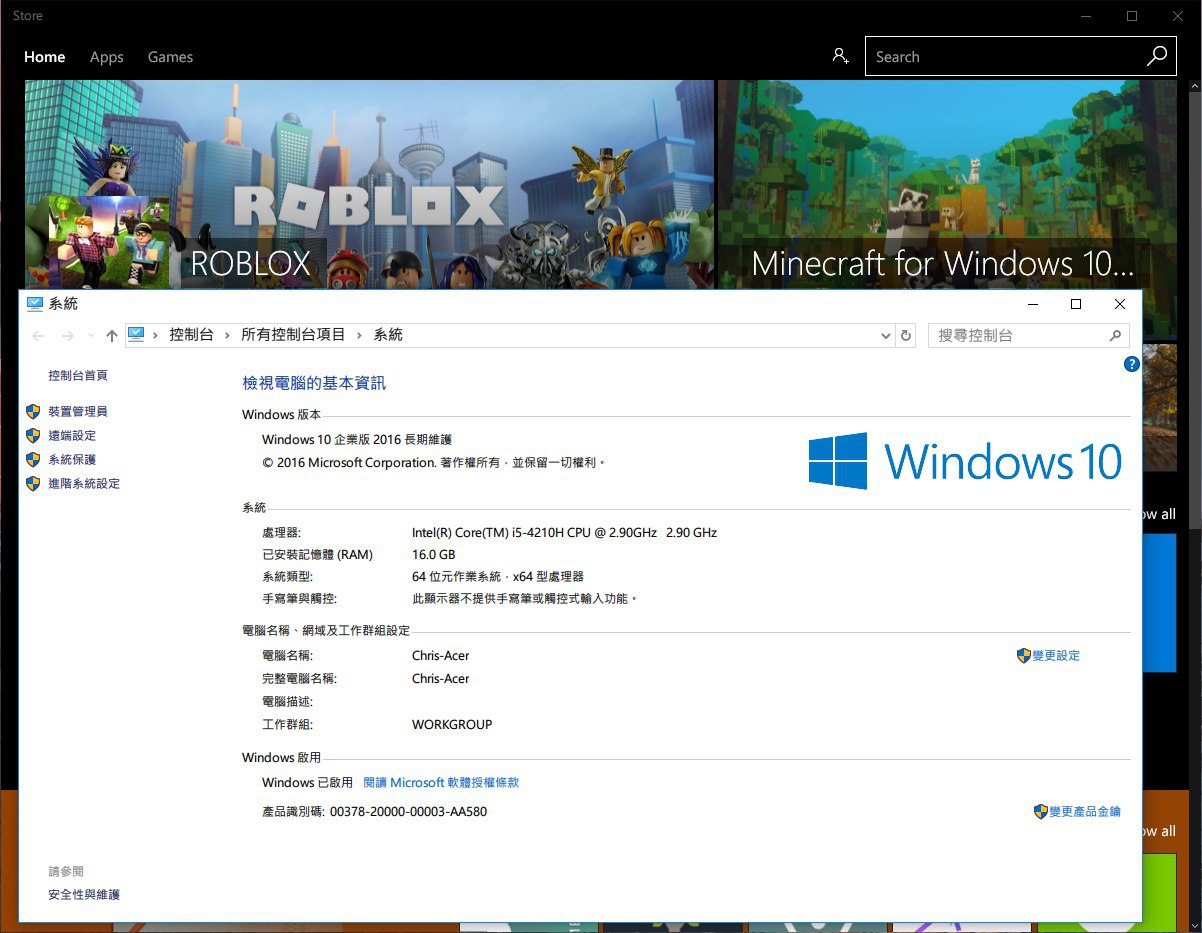
Task: Click the search icon in 搜尋控制台 box
Action: [1115, 336]
